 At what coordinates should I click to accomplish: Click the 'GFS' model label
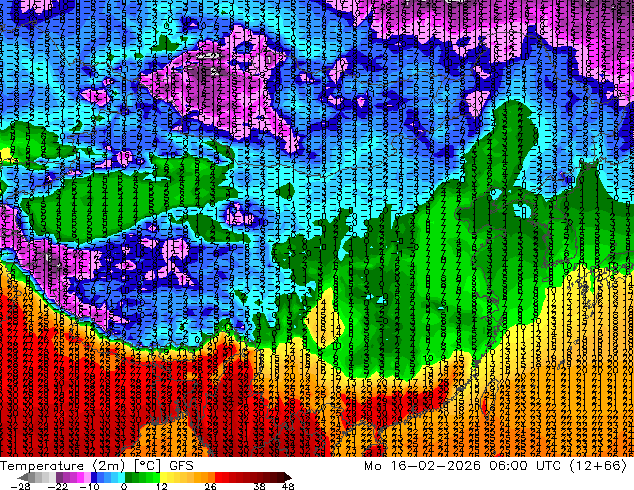pos(181,466)
